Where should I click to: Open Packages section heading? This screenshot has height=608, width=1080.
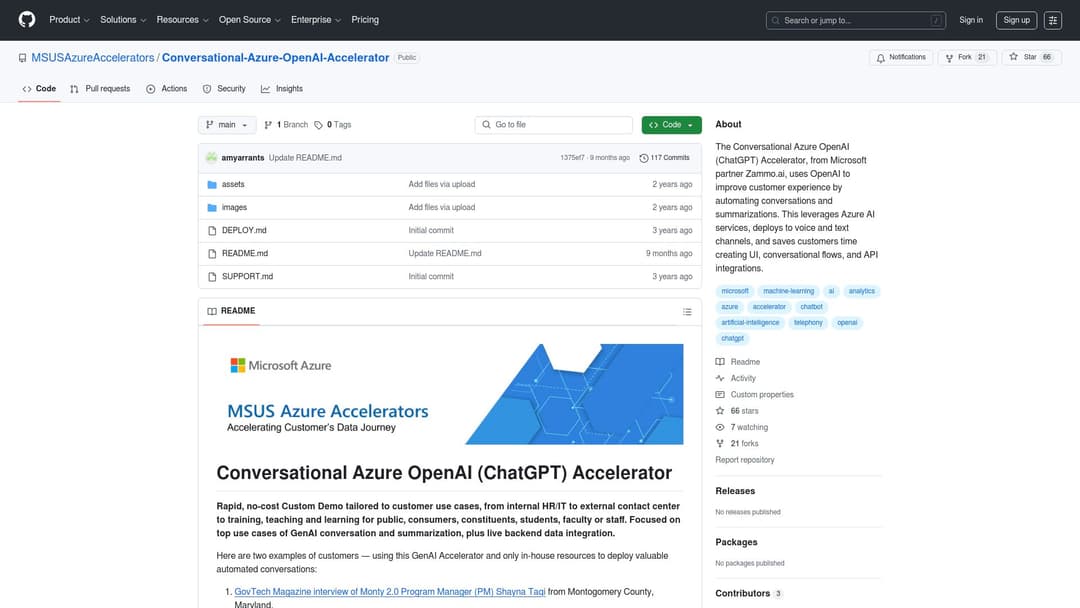pos(736,543)
